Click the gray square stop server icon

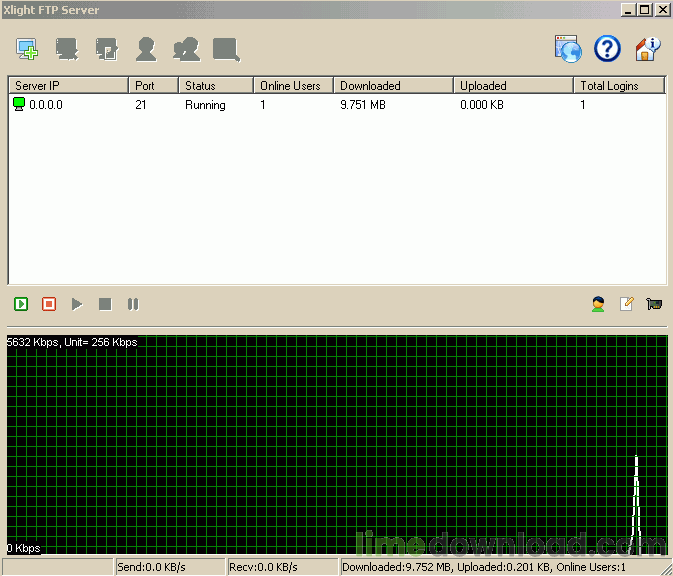pyautogui.click(x=105, y=304)
